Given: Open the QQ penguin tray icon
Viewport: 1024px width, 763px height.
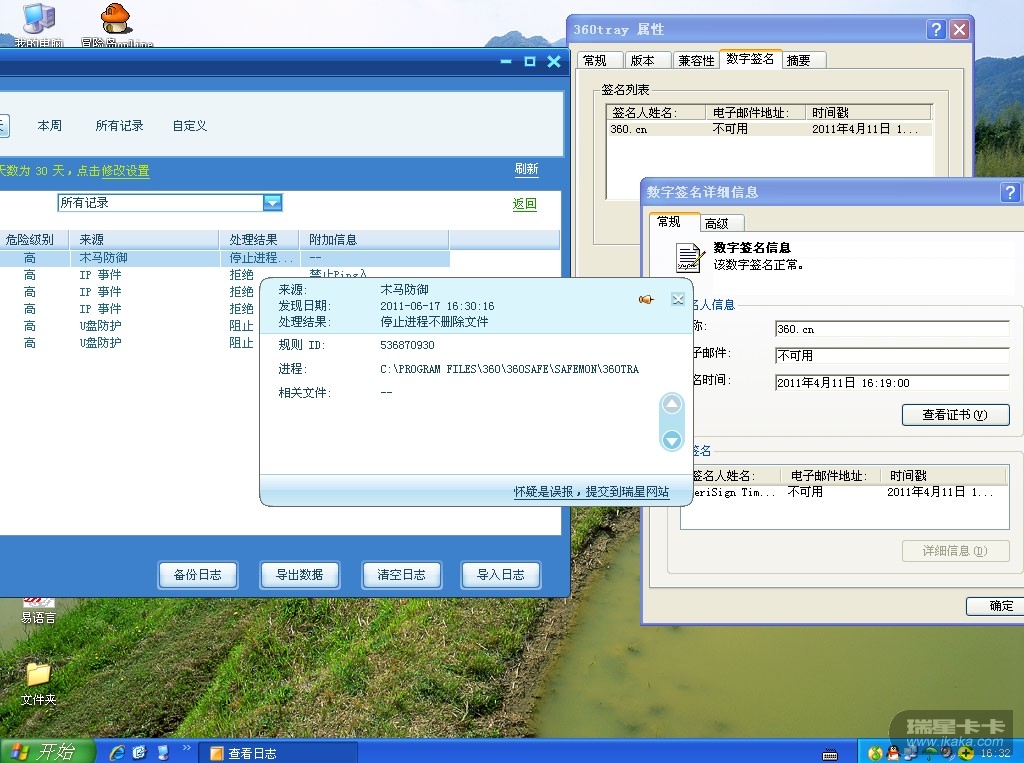Looking at the screenshot, I should (893, 753).
